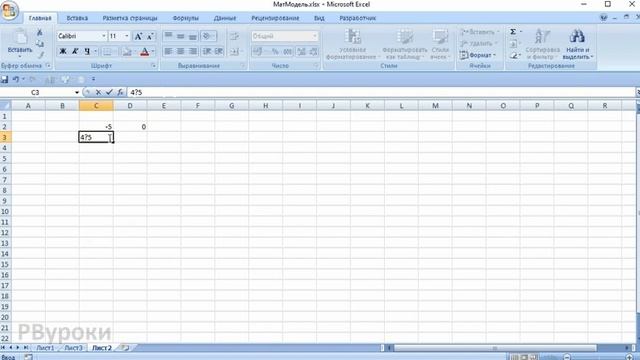This screenshot has height=360, width=640.
Task: Switch to the Вид ribbon tab
Action: [319, 18]
